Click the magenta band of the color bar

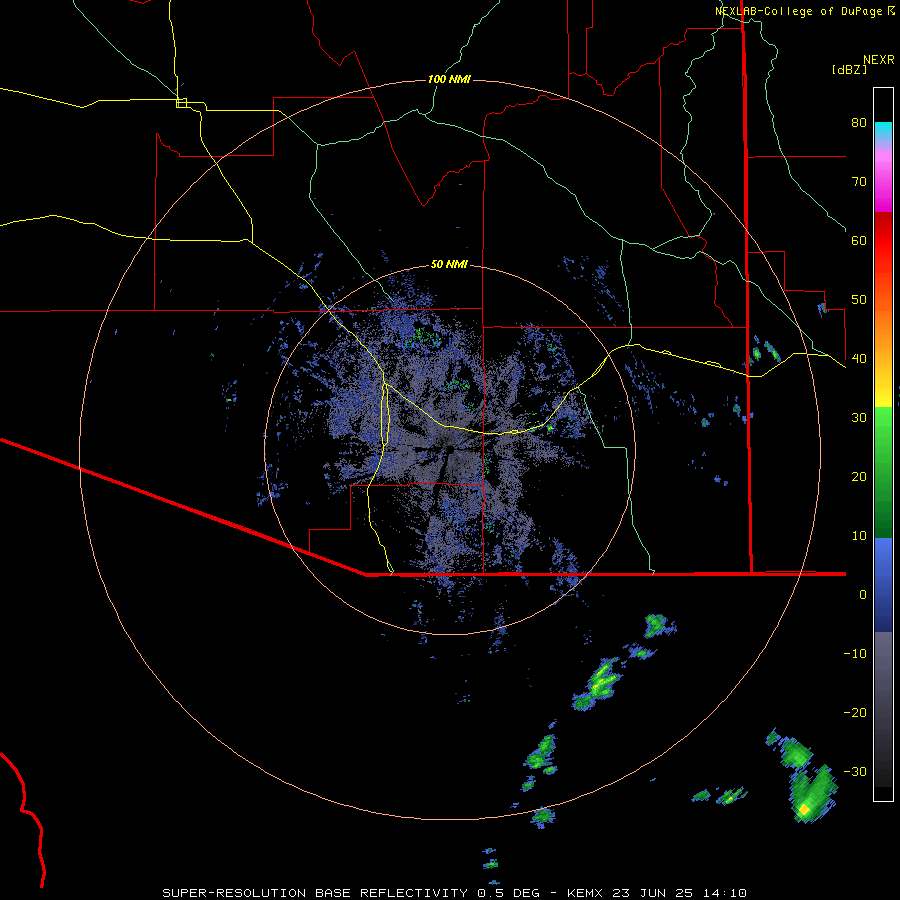click(883, 184)
